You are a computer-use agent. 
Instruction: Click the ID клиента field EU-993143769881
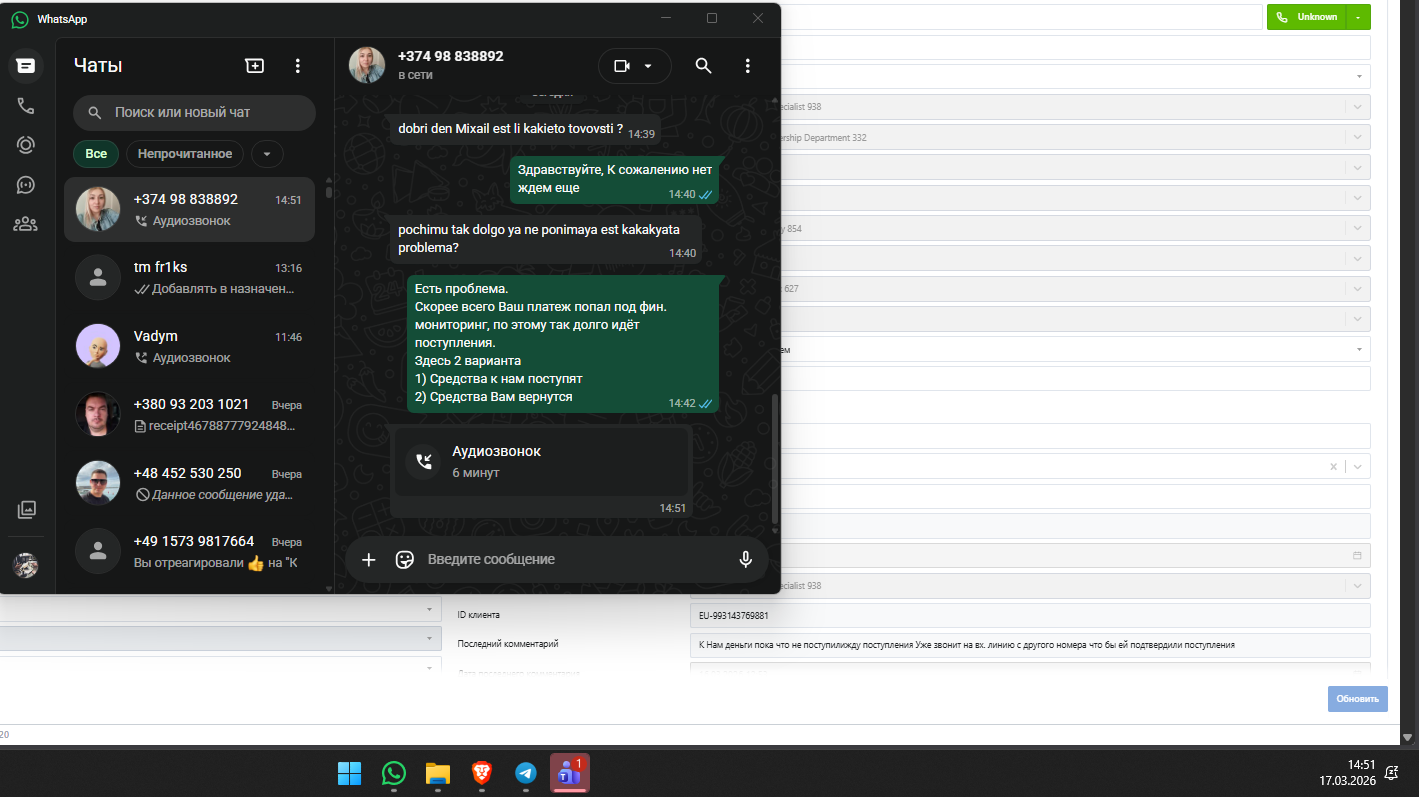(1030, 615)
